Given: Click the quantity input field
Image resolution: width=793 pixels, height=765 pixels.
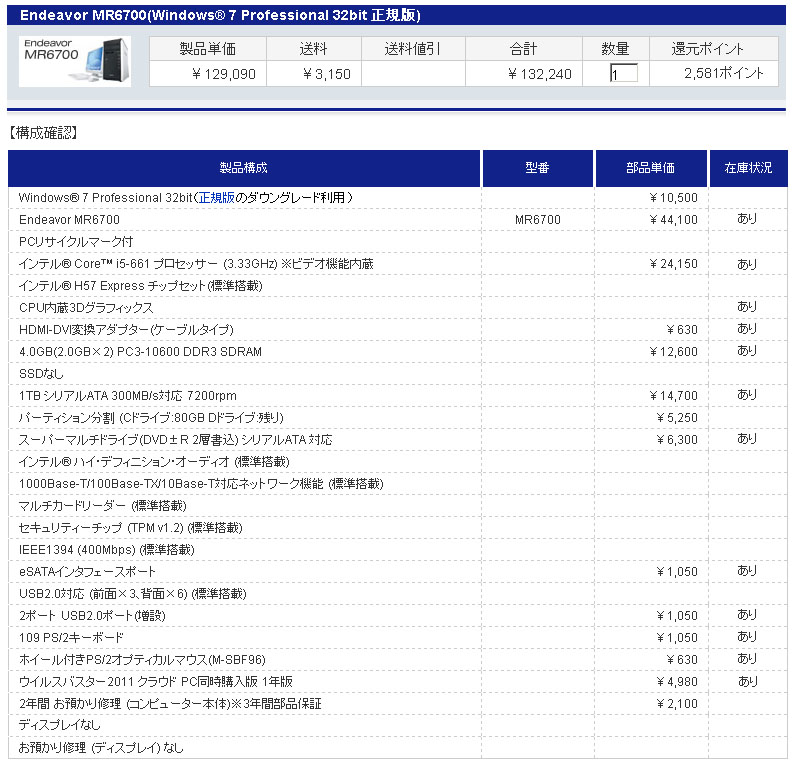Looking at the screenshot, I should (623, 74).
